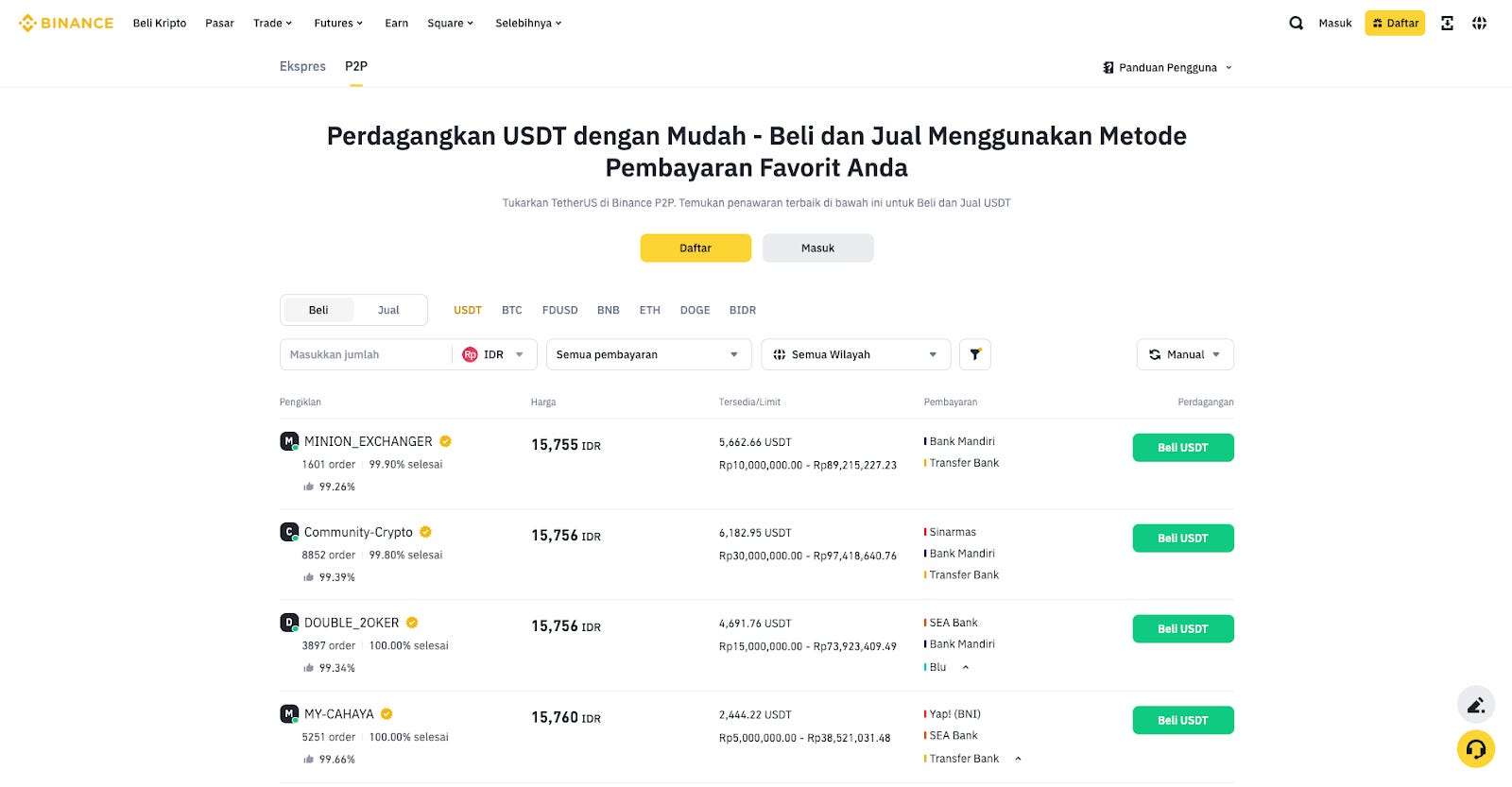Open the feedback pencil icon
The width and height of the screenshot is (1512, 787).
(x=1475, y=704)
